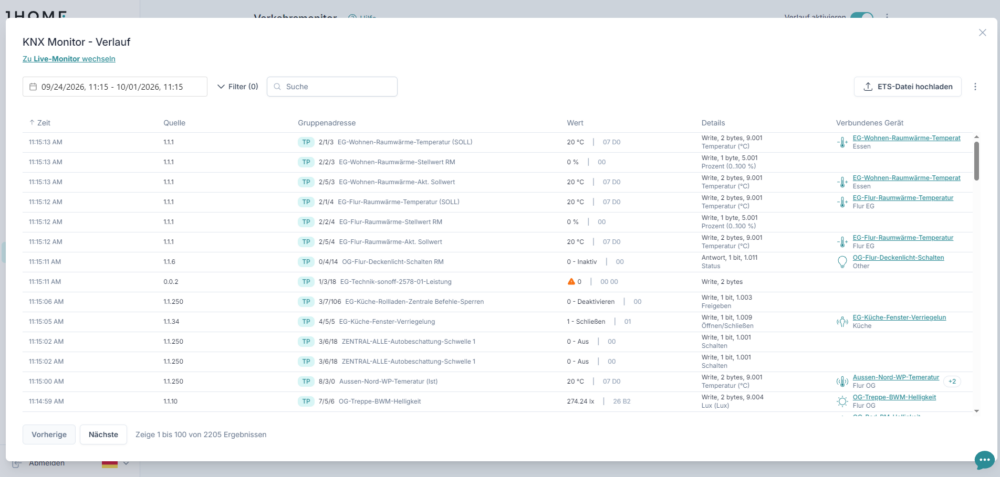This screenshot has width=1000, height=477.
Task: Select source address '1.1.34'
Action: 170,321
